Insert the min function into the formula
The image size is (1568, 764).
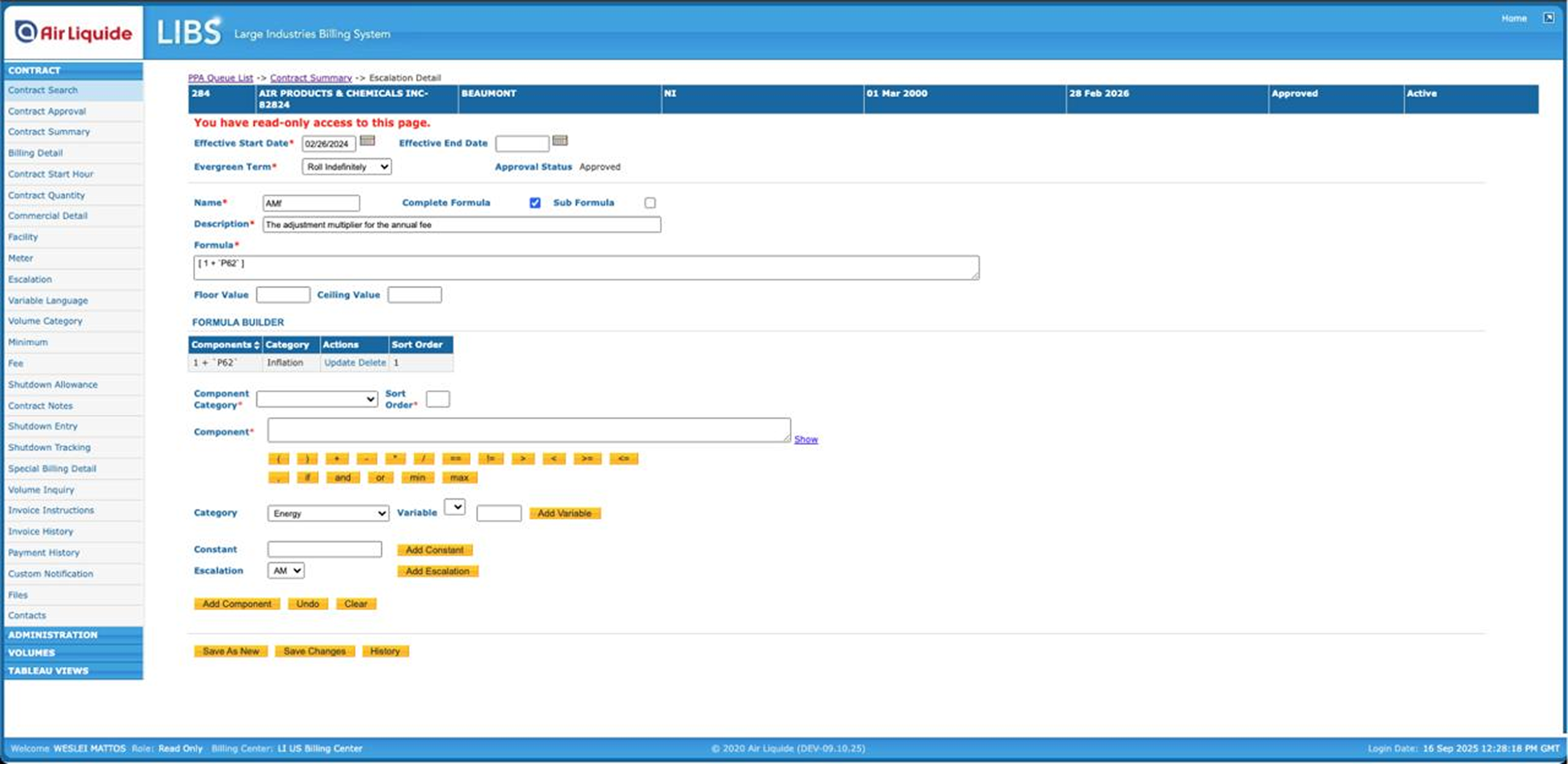(x=417, y=478)
